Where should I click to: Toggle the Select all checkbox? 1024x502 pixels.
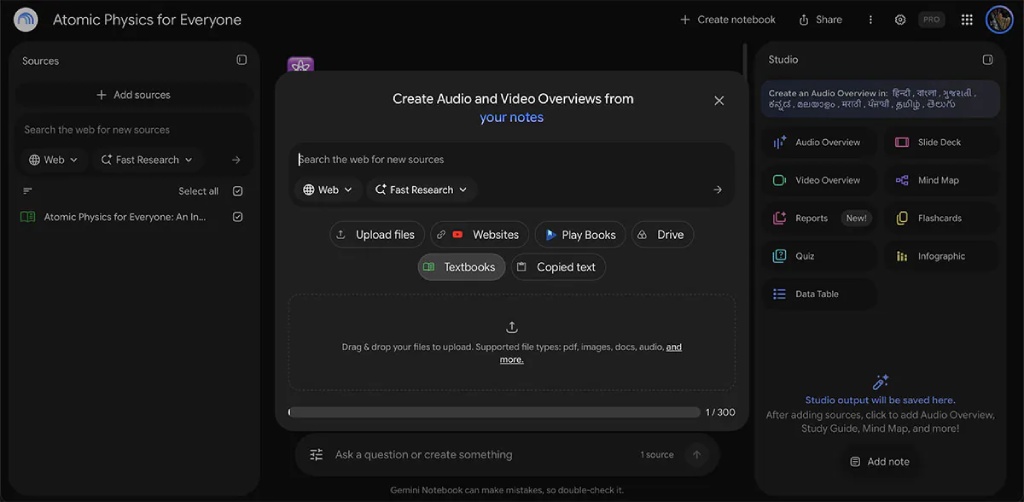point(238,191)
